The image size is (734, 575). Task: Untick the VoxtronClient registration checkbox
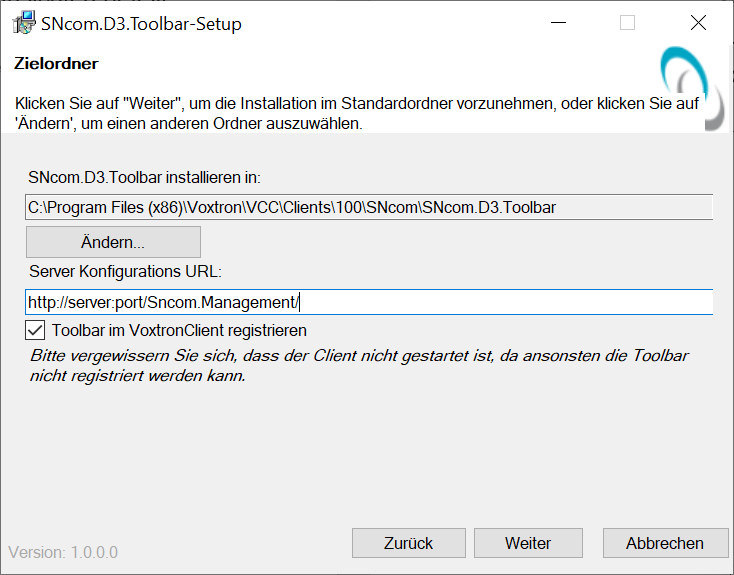point(36,330)
